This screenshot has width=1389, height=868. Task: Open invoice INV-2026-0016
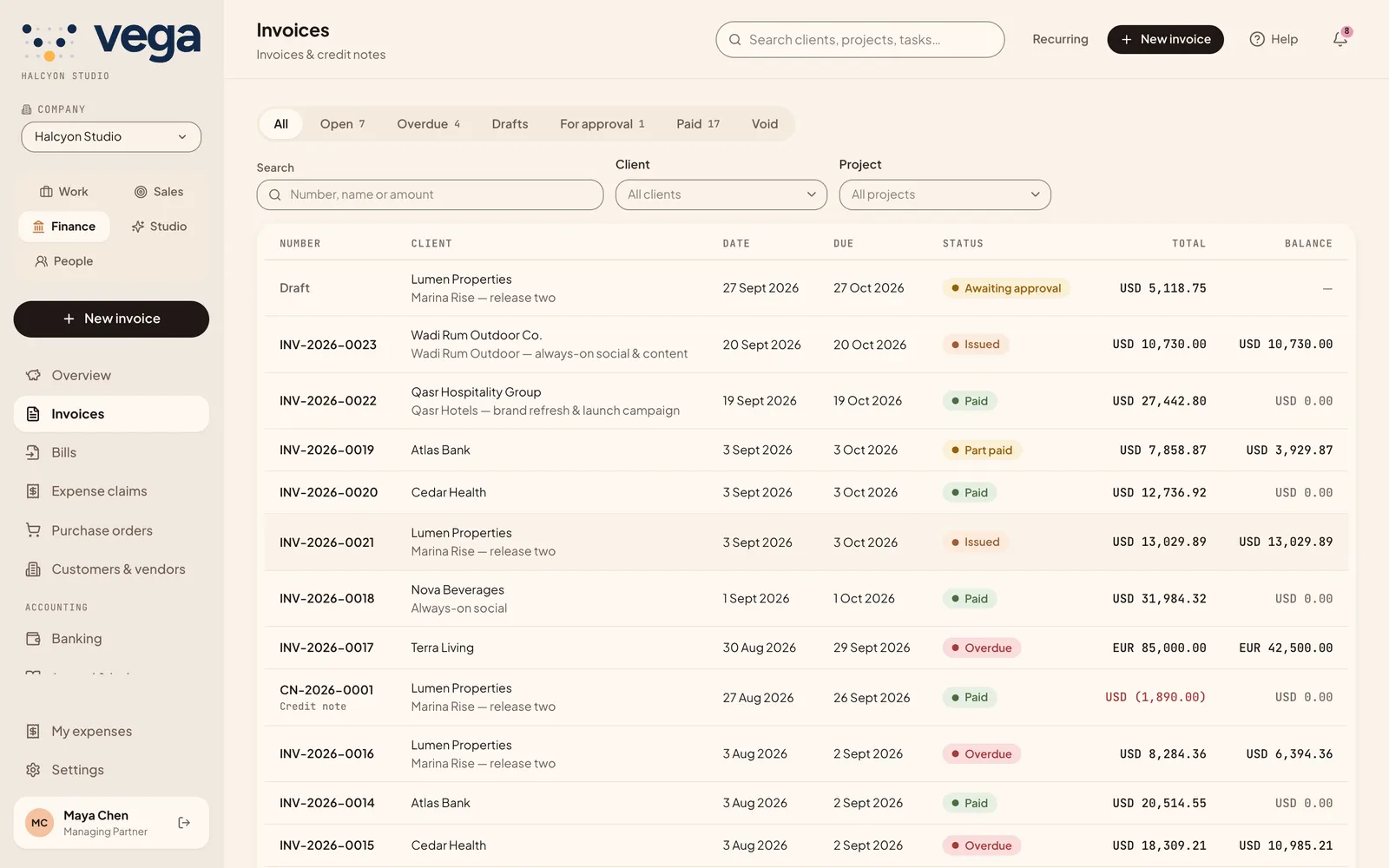tap(806, 754)
